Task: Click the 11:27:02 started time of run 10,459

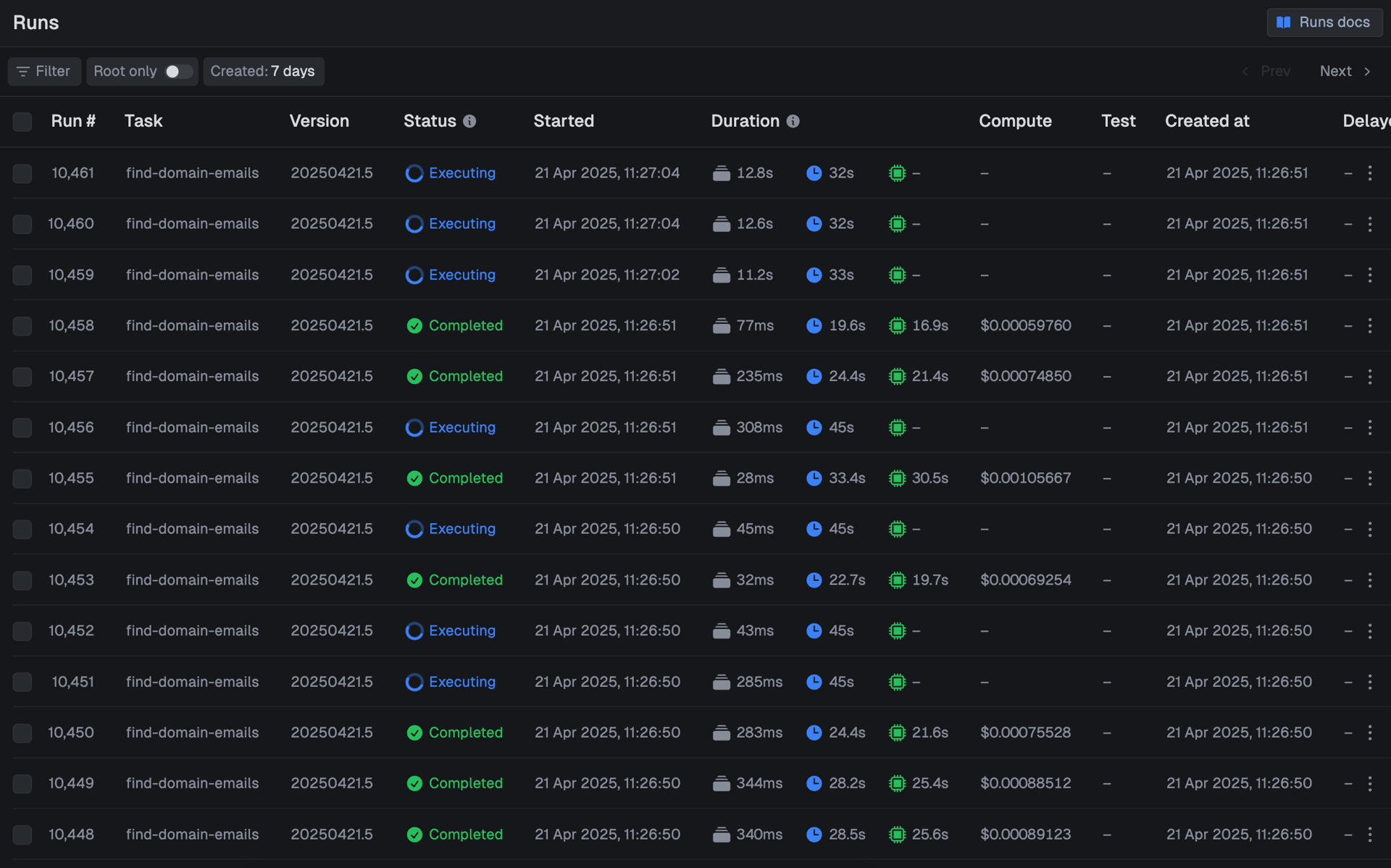Action: tap(607, 275)
